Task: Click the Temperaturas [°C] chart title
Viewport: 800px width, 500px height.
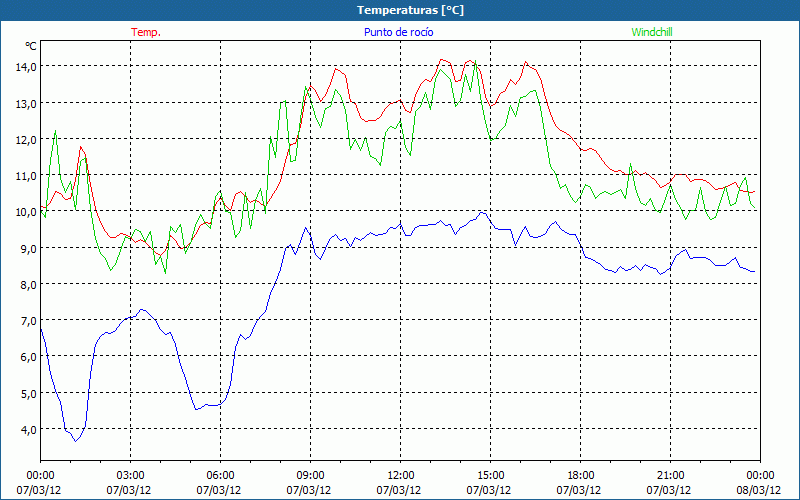Action: pyautogui.click(x=410, y=10)
